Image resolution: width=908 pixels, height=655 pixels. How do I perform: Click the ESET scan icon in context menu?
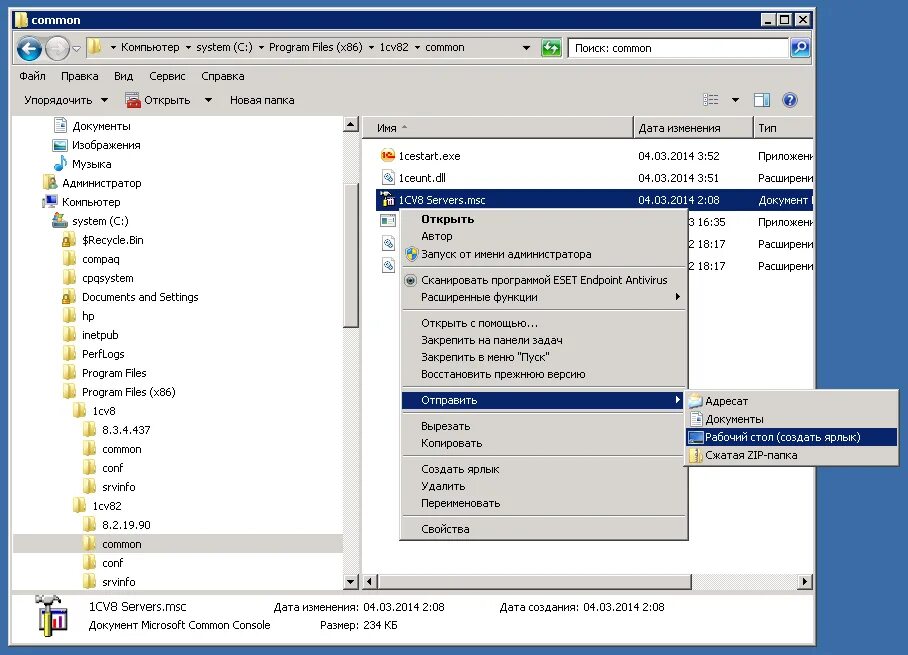point(411,280)
